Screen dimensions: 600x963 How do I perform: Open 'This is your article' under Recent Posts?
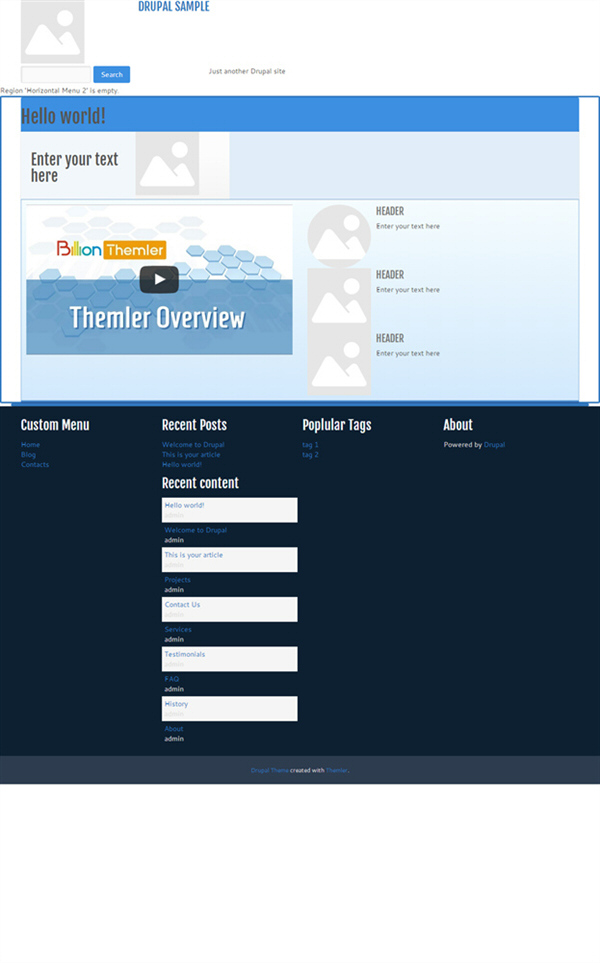click(191, 455)
